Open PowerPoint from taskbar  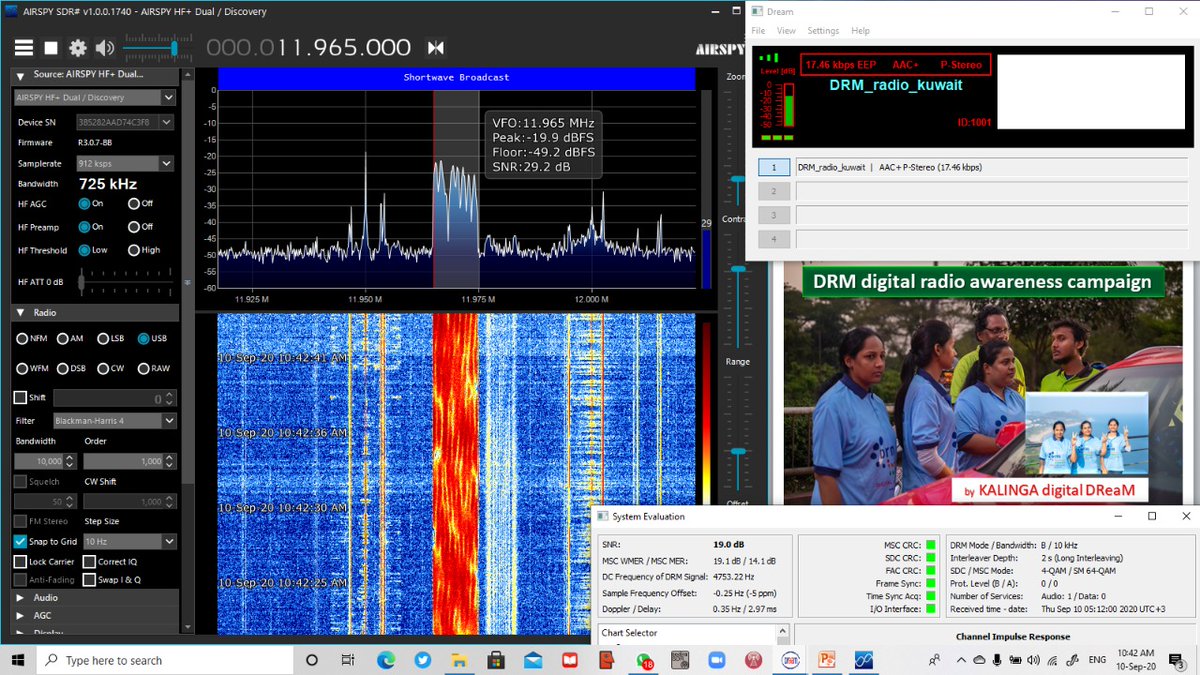point(827,660)
